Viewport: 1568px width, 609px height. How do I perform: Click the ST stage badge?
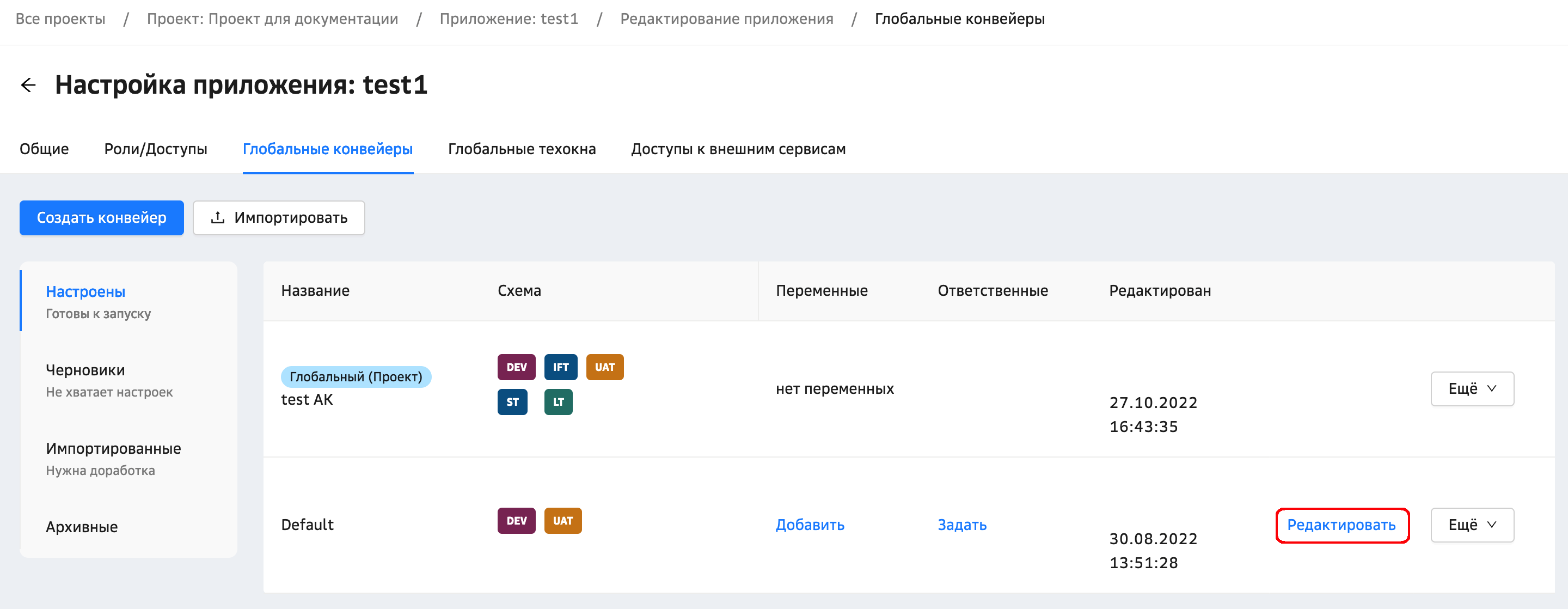click(x=512, y=402)
